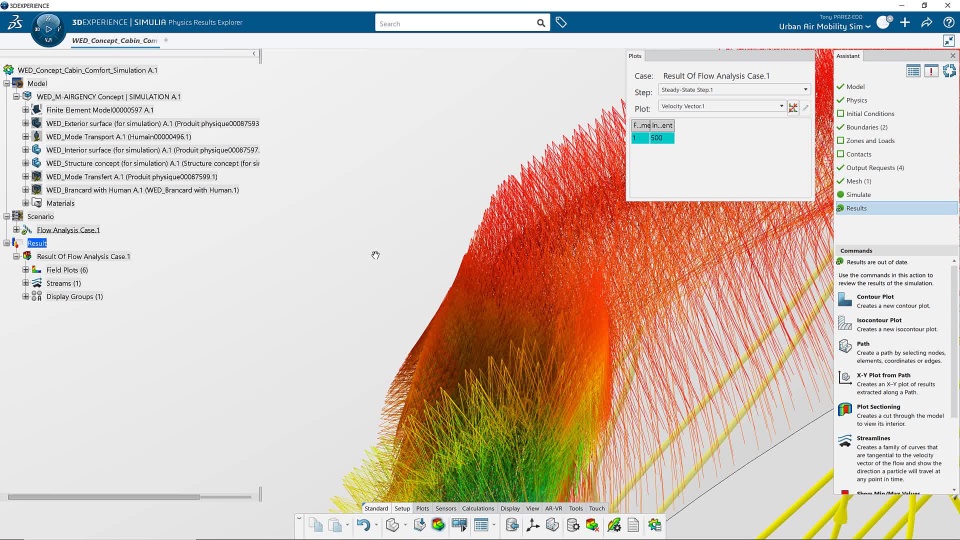The height and width of the screenshot is (540, 960).
Task: Click the Plot Sectioning command icon
Action: 845,410
